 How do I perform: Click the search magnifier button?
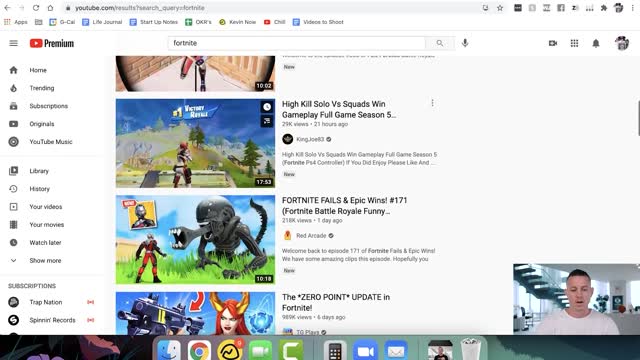pyautogui.click(x=439, y=43)
